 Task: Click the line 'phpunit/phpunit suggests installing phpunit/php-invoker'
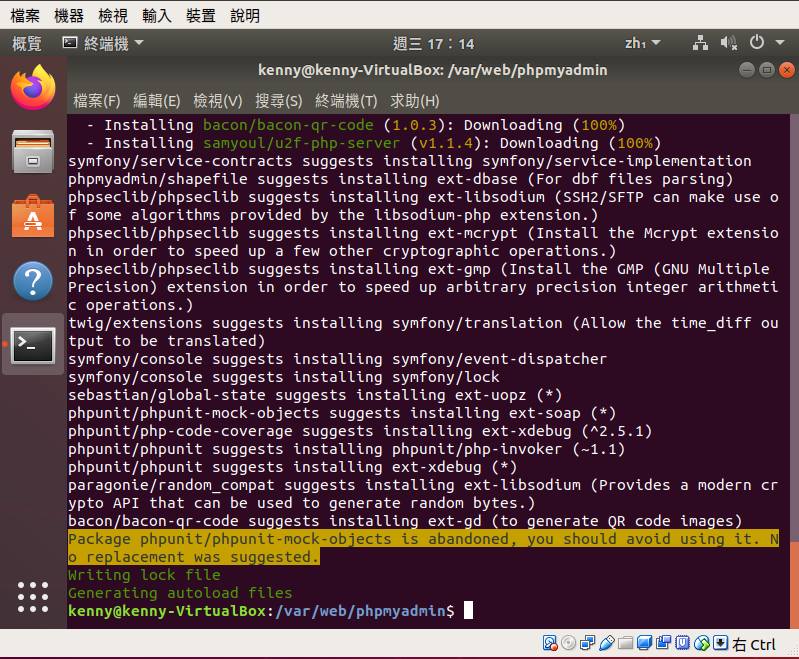(x=347, y=449)
